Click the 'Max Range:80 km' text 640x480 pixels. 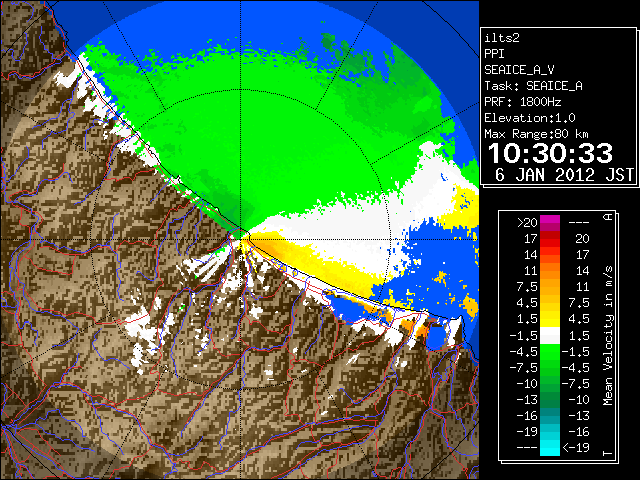click(537, 134)
